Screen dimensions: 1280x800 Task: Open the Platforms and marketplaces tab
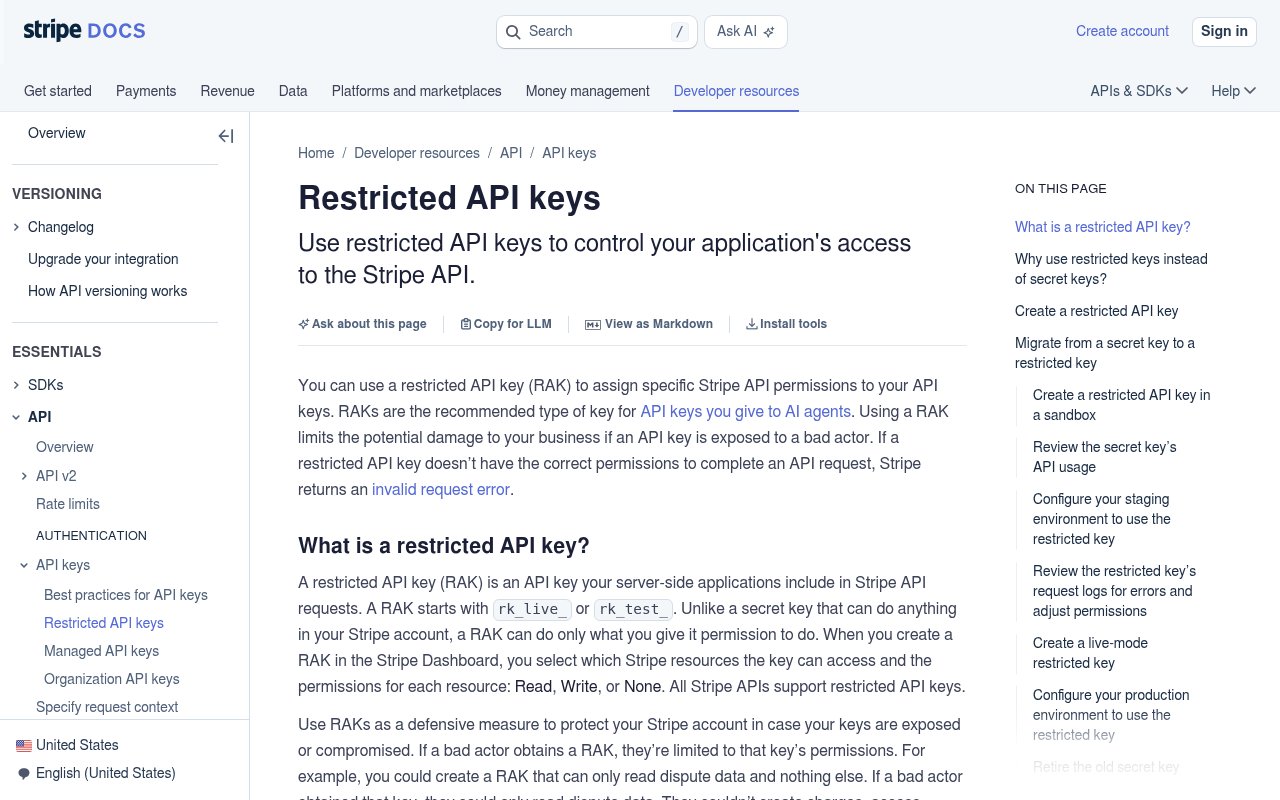417,91
